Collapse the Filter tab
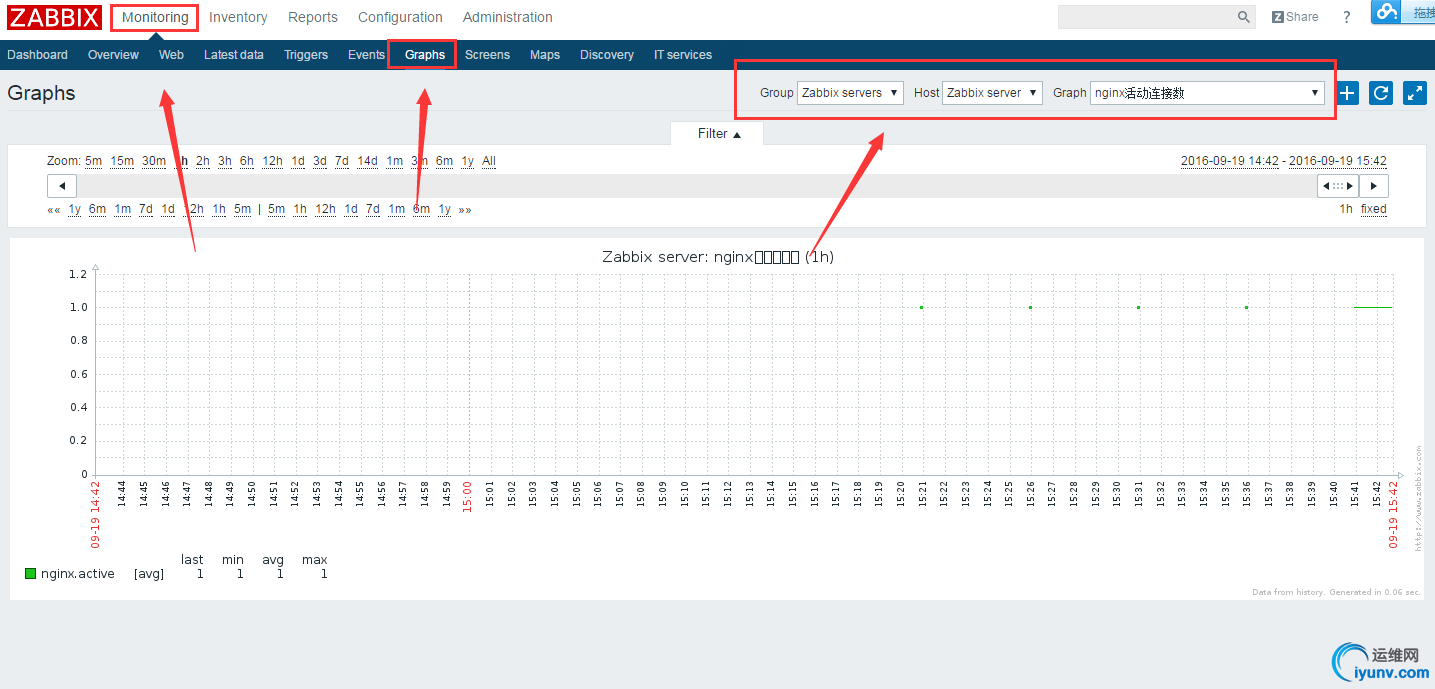The height and width of the screenshot is (689, 1435). pos(718,134)
